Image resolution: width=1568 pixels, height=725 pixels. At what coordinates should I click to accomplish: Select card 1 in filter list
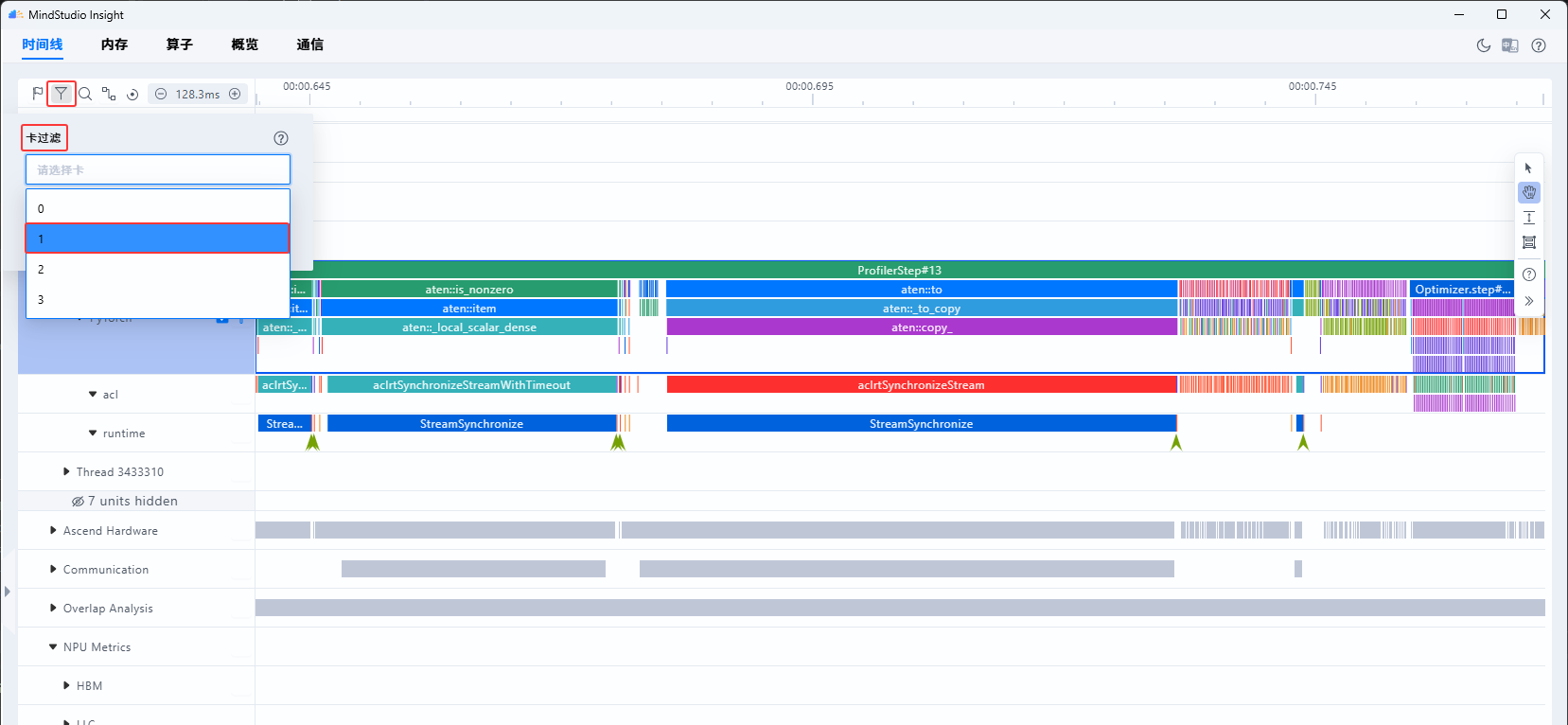[x=157, y=239]
